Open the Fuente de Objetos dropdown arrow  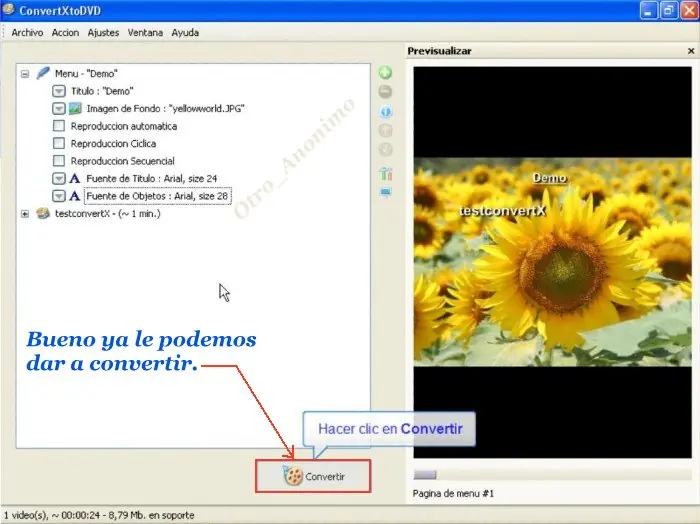(58, 196)
